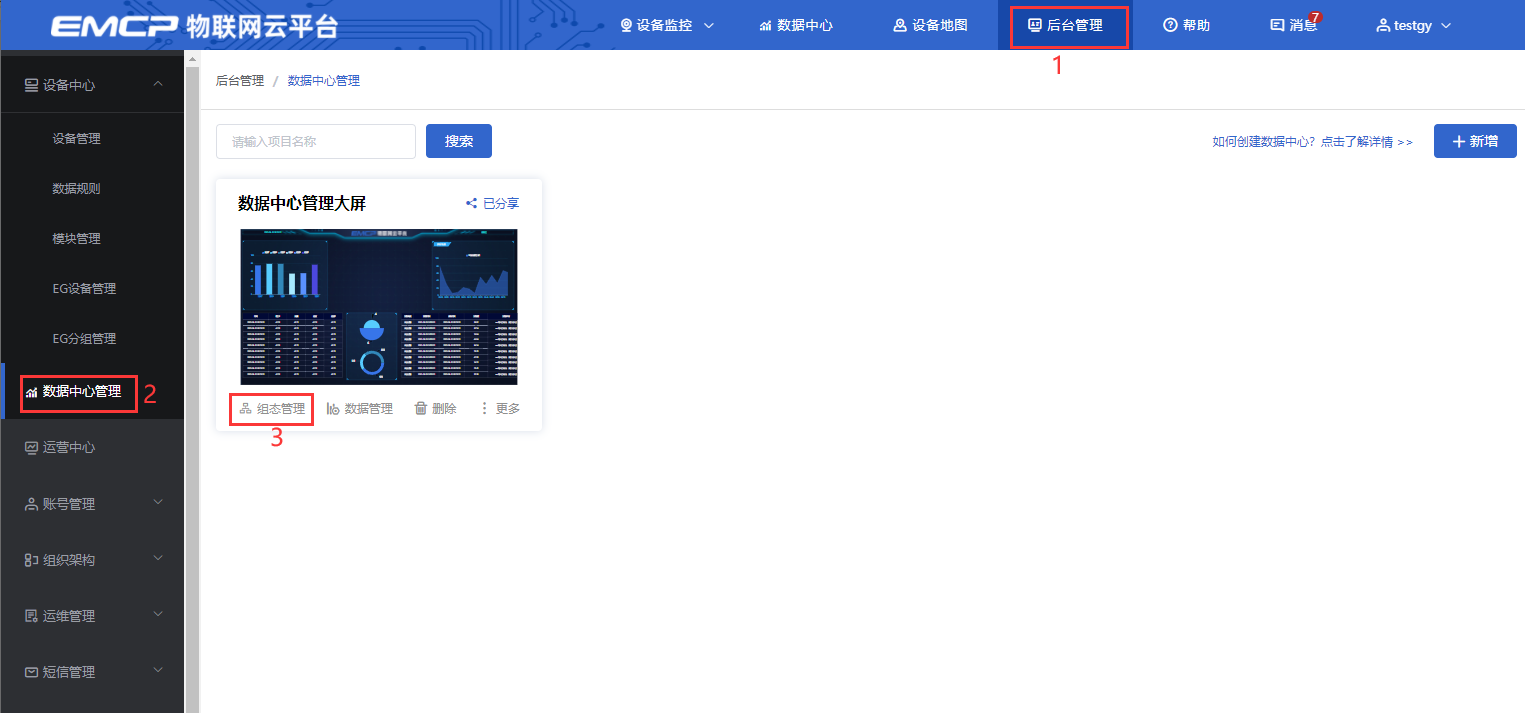
Task: Select 后台管理 in top navigation
Action: (x=1066, y=25)
